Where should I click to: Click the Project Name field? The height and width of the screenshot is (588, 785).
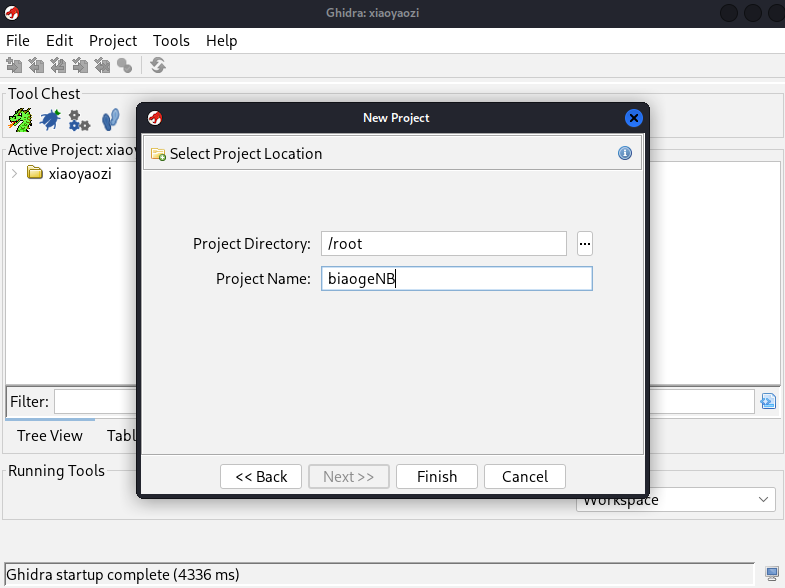tap(457, 279)
